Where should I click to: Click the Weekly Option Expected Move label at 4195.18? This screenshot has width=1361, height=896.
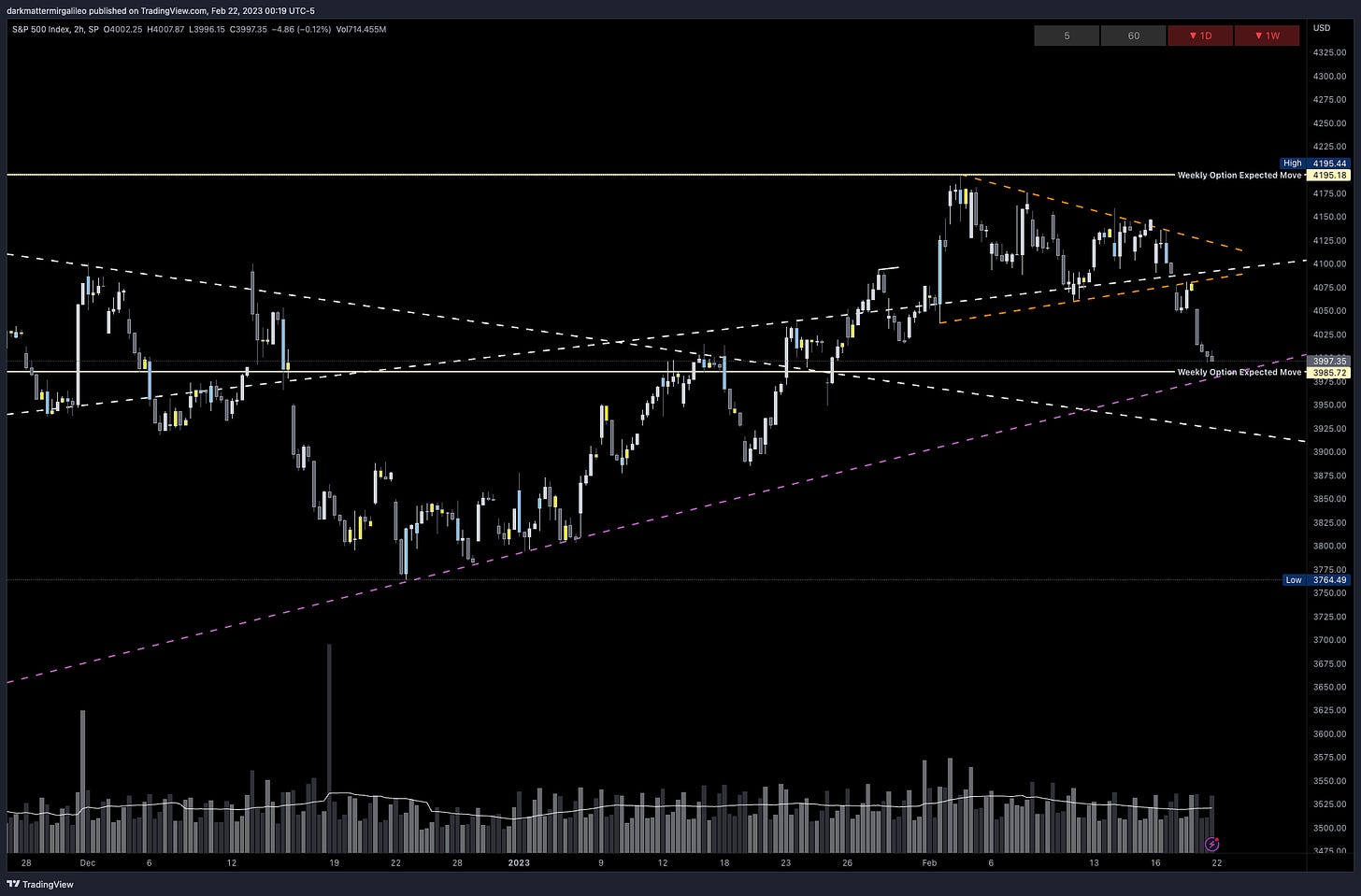(x=1239, y=175)
